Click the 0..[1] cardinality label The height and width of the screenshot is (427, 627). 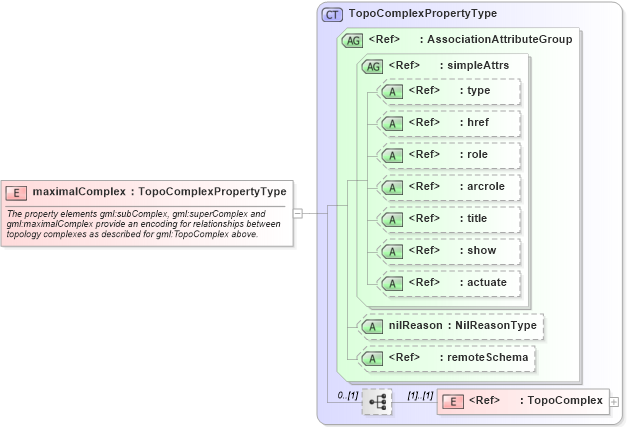click(x=347, y=396)
